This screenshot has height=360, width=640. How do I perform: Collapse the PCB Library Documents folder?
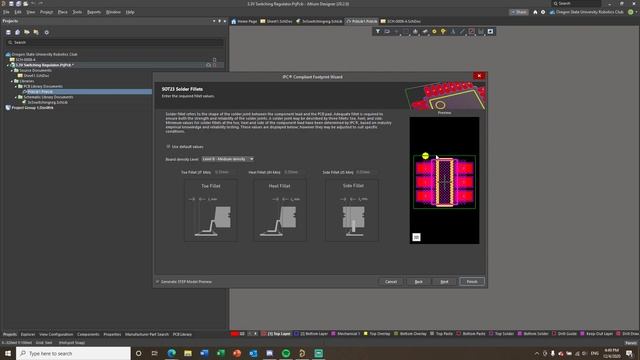coord(16,87)
